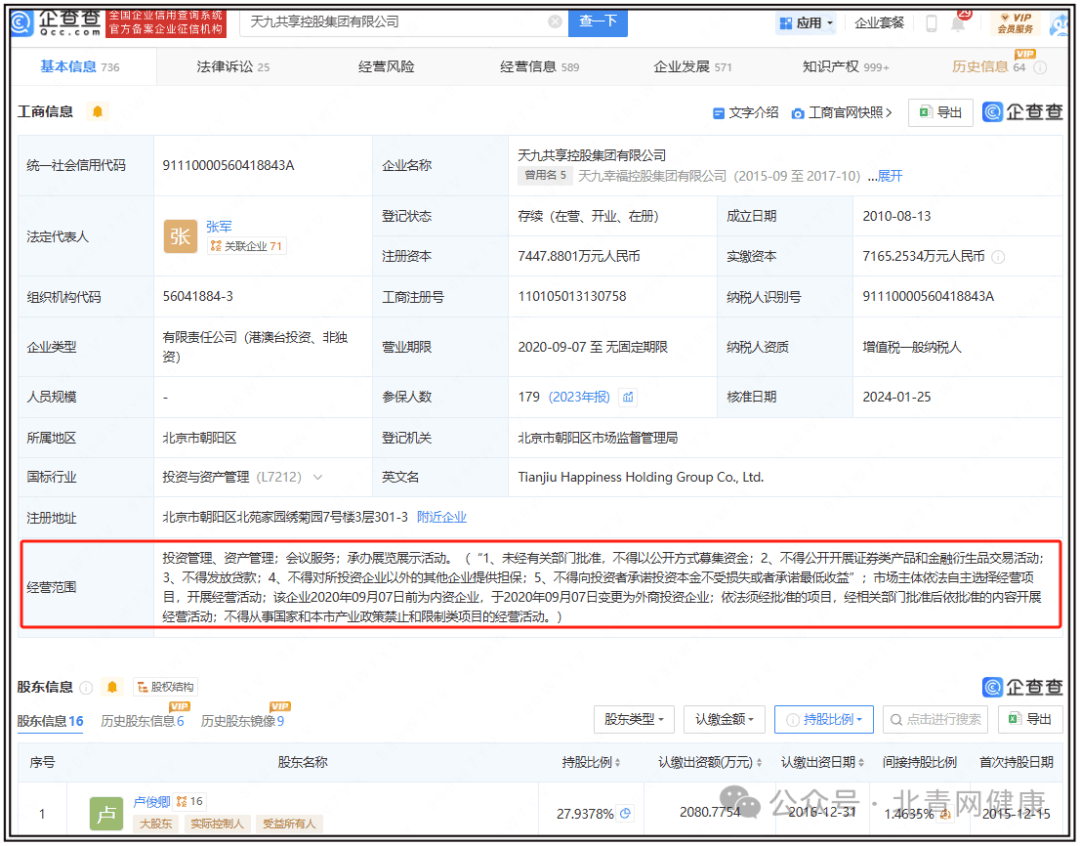Click the icon beside 27.9378% shareholding
The width and height of the screenshot is (1080, 846).
[625, 814]
